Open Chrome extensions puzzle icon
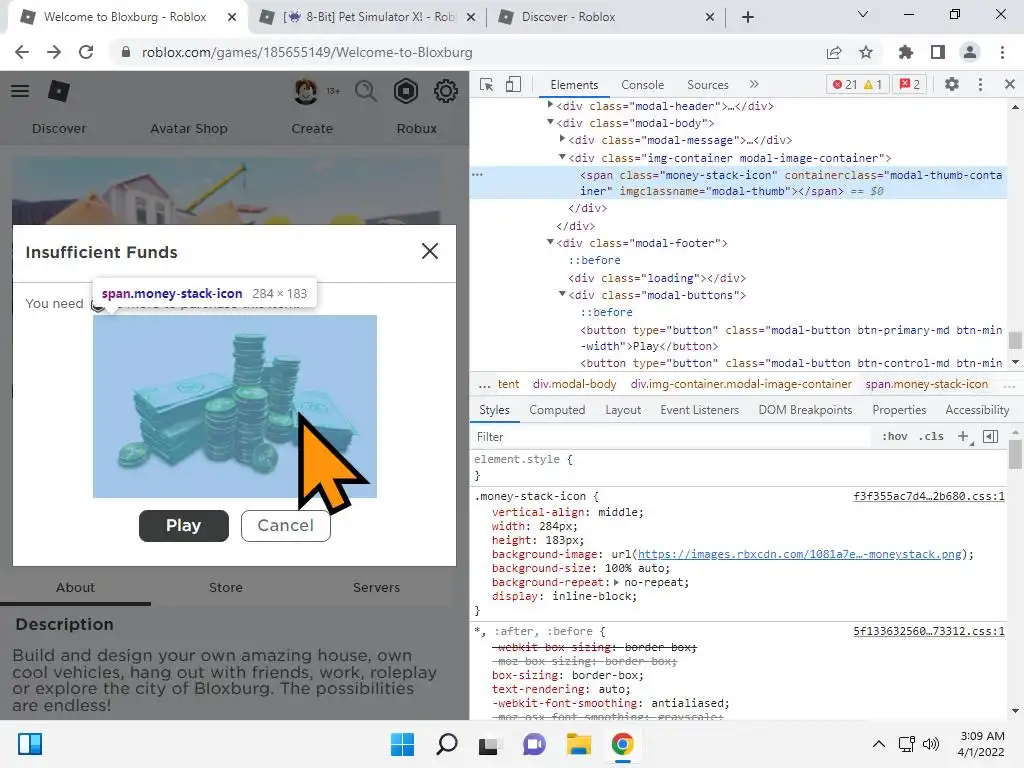Viewport: 1024px width, 768px height. (905, 52)
